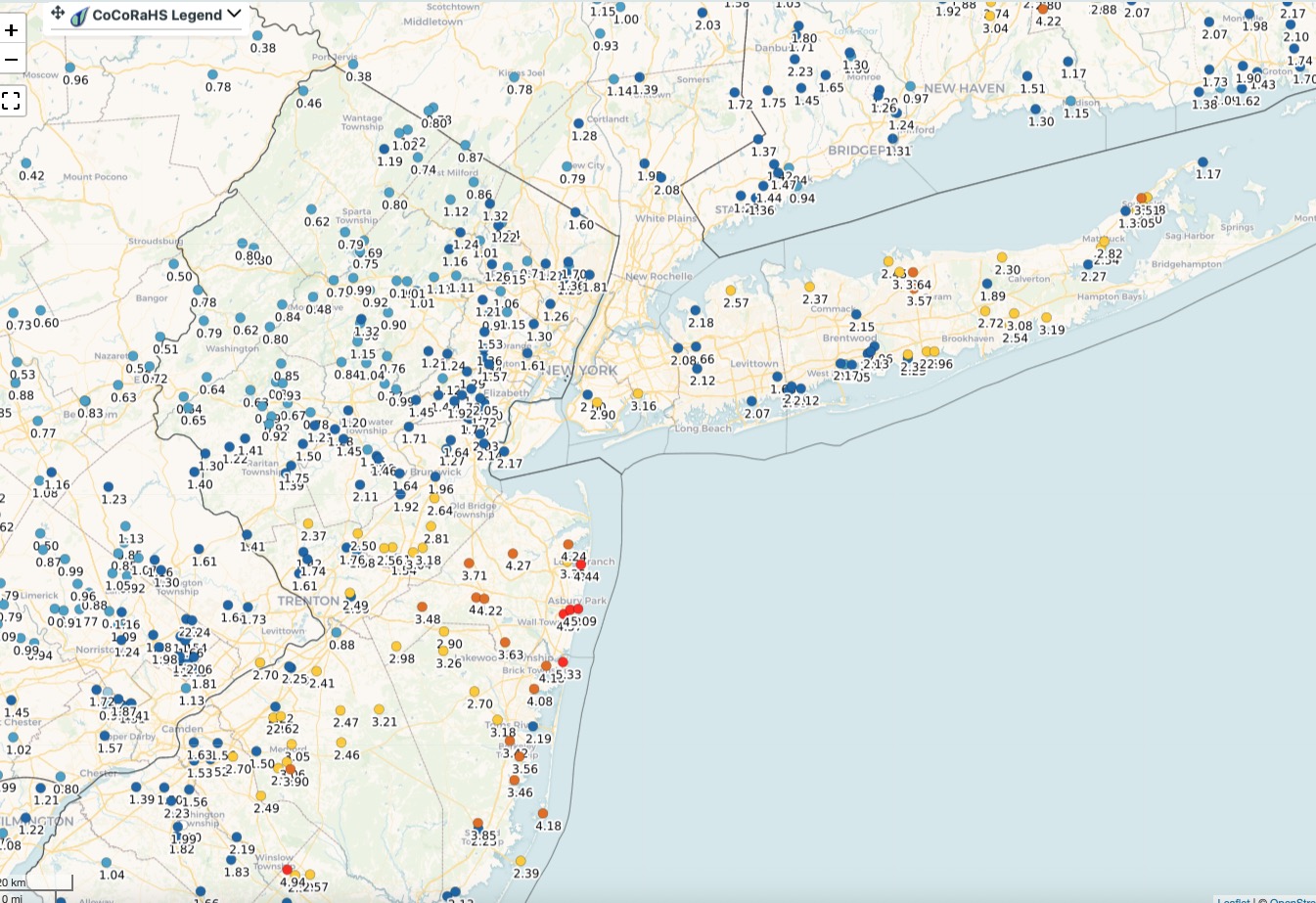Click the CoCoRaHS raindrop logo

[80, 15]
